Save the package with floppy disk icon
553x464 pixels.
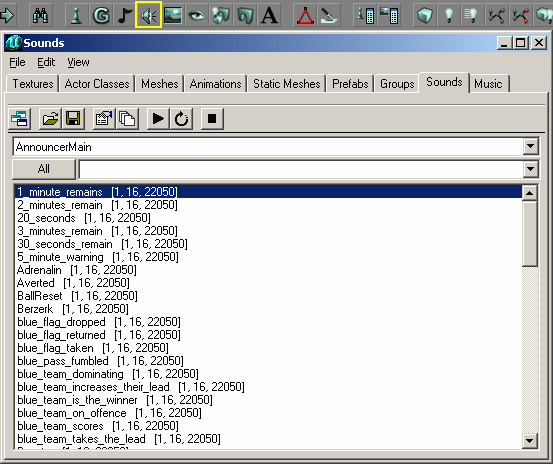pos(73,118)
